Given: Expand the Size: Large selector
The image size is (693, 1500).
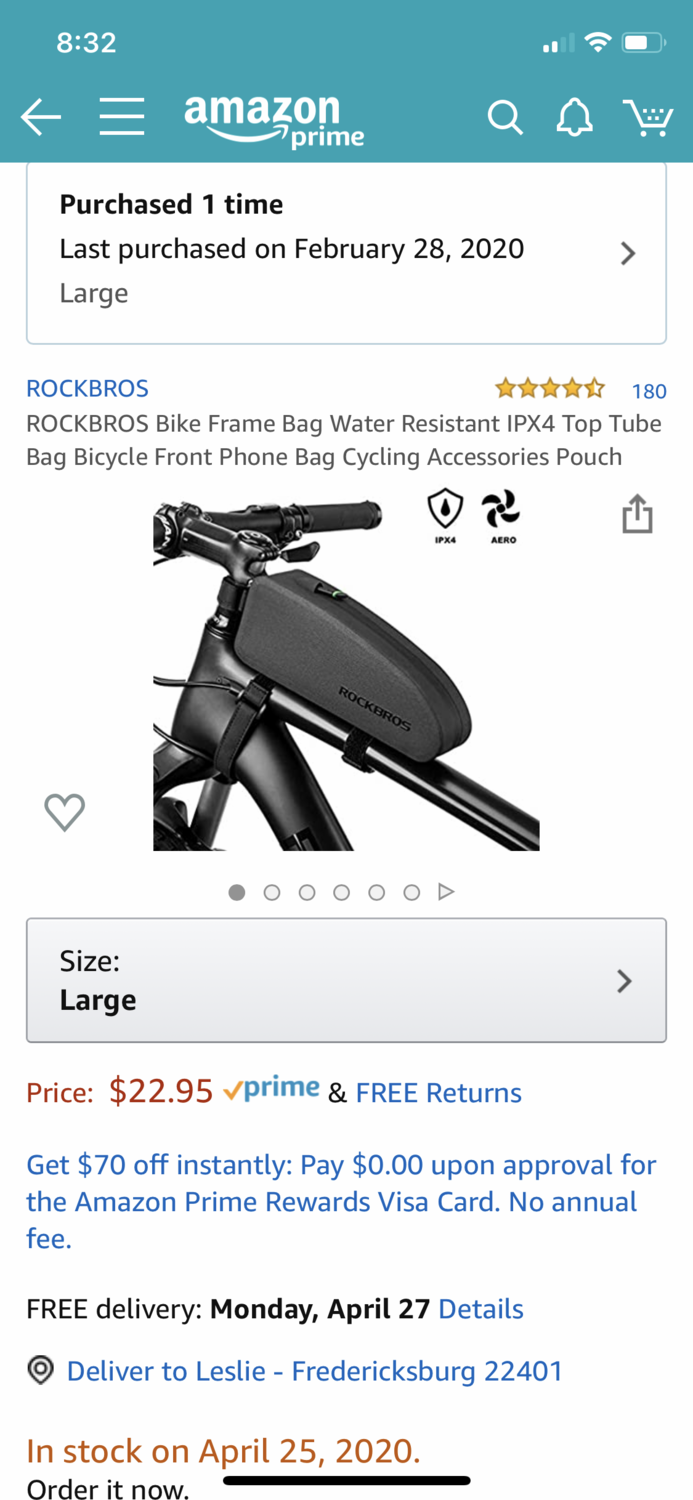Looking at the screenshot, I should click(x=346, y=980).
